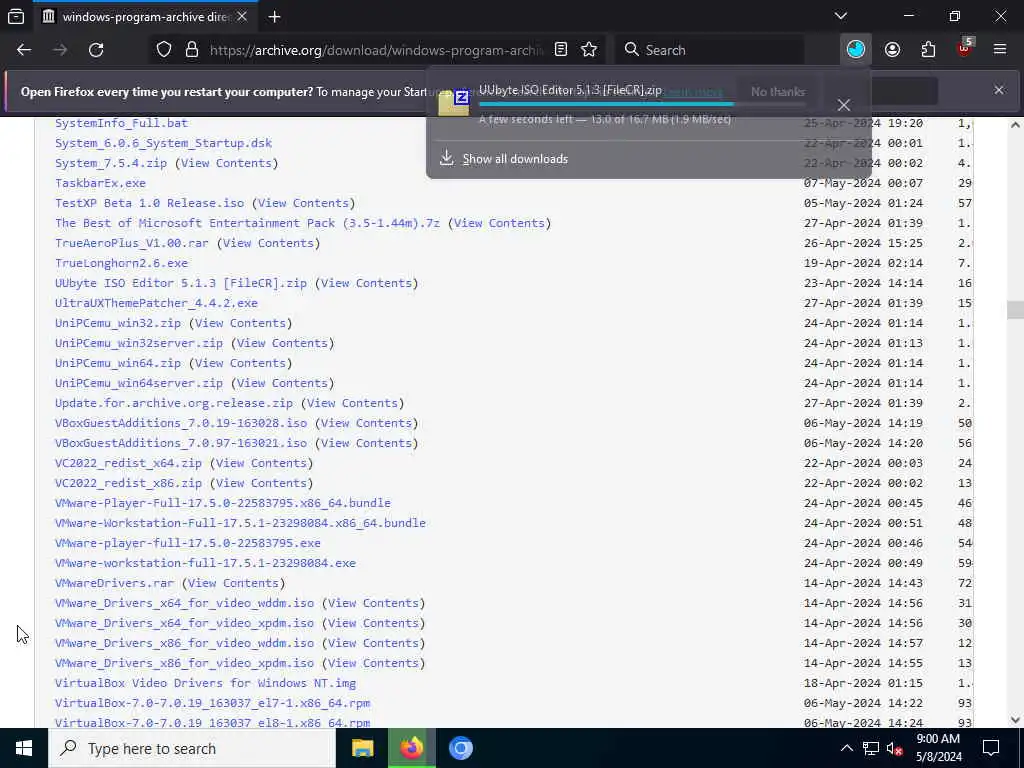Open the tracking protection shield icon

(164, 50)
